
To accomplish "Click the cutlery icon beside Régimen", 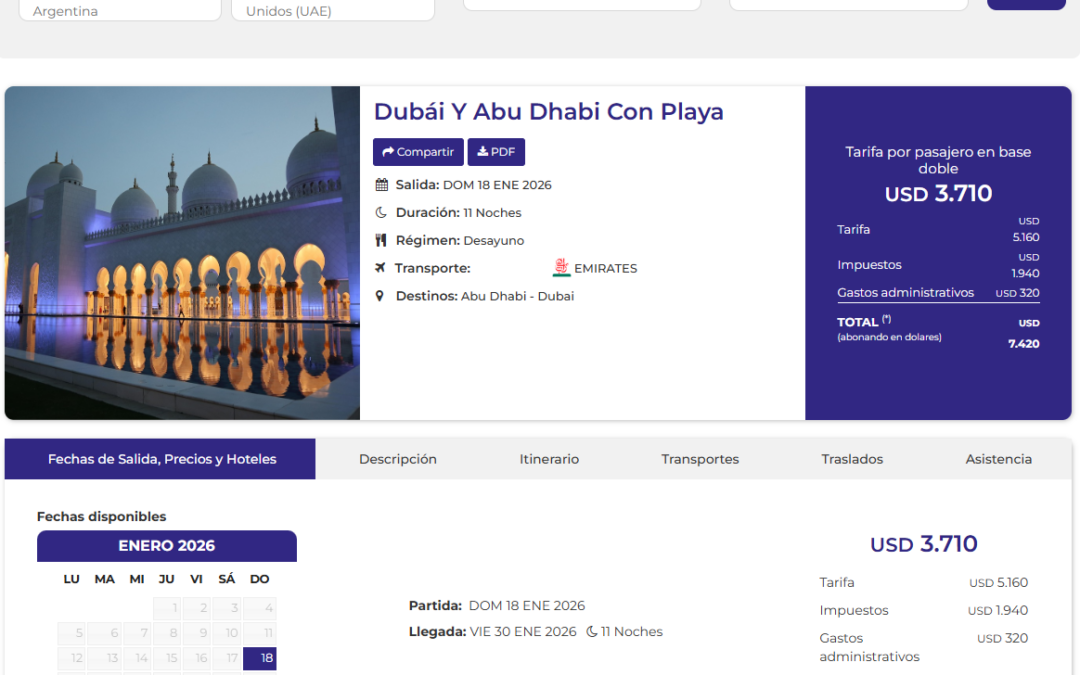I will pyautogui.click(x=381, y=241).
